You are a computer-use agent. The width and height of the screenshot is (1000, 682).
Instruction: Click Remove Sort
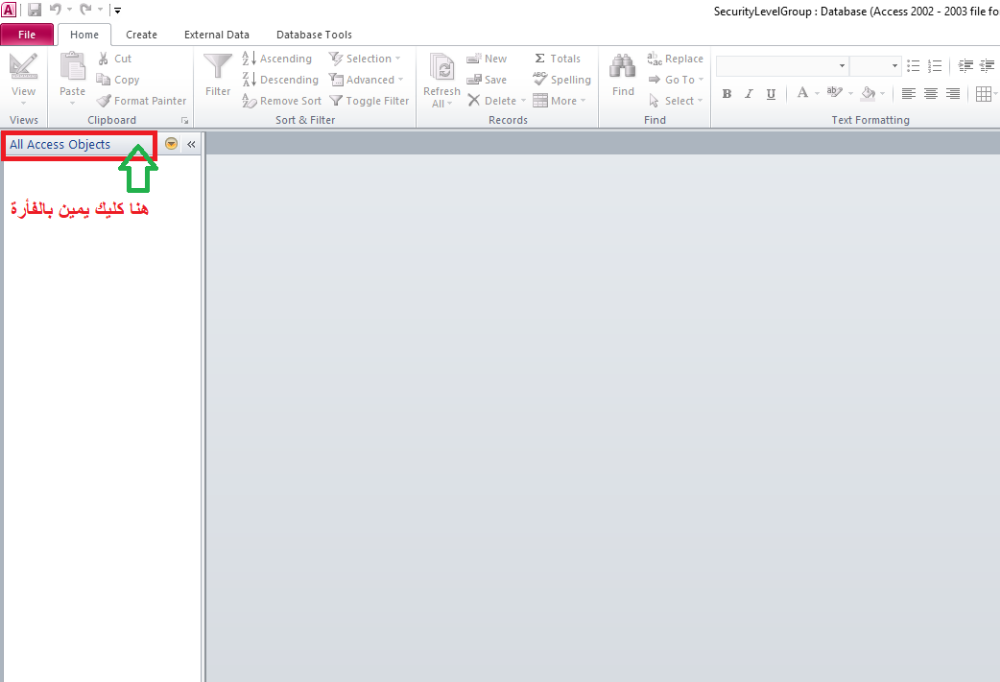(x=282, y=101)
